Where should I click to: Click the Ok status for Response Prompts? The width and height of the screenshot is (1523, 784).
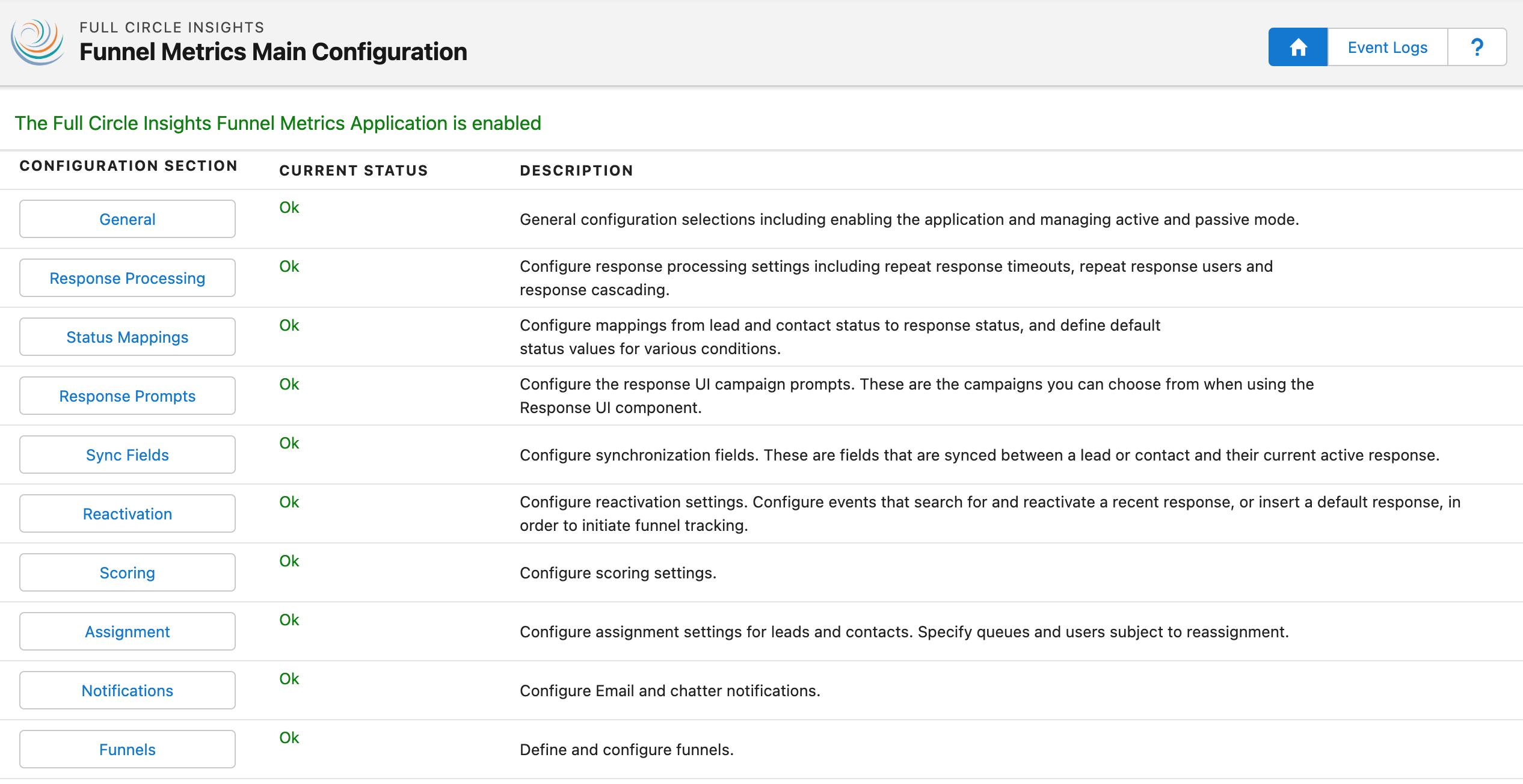coord(289,384)
